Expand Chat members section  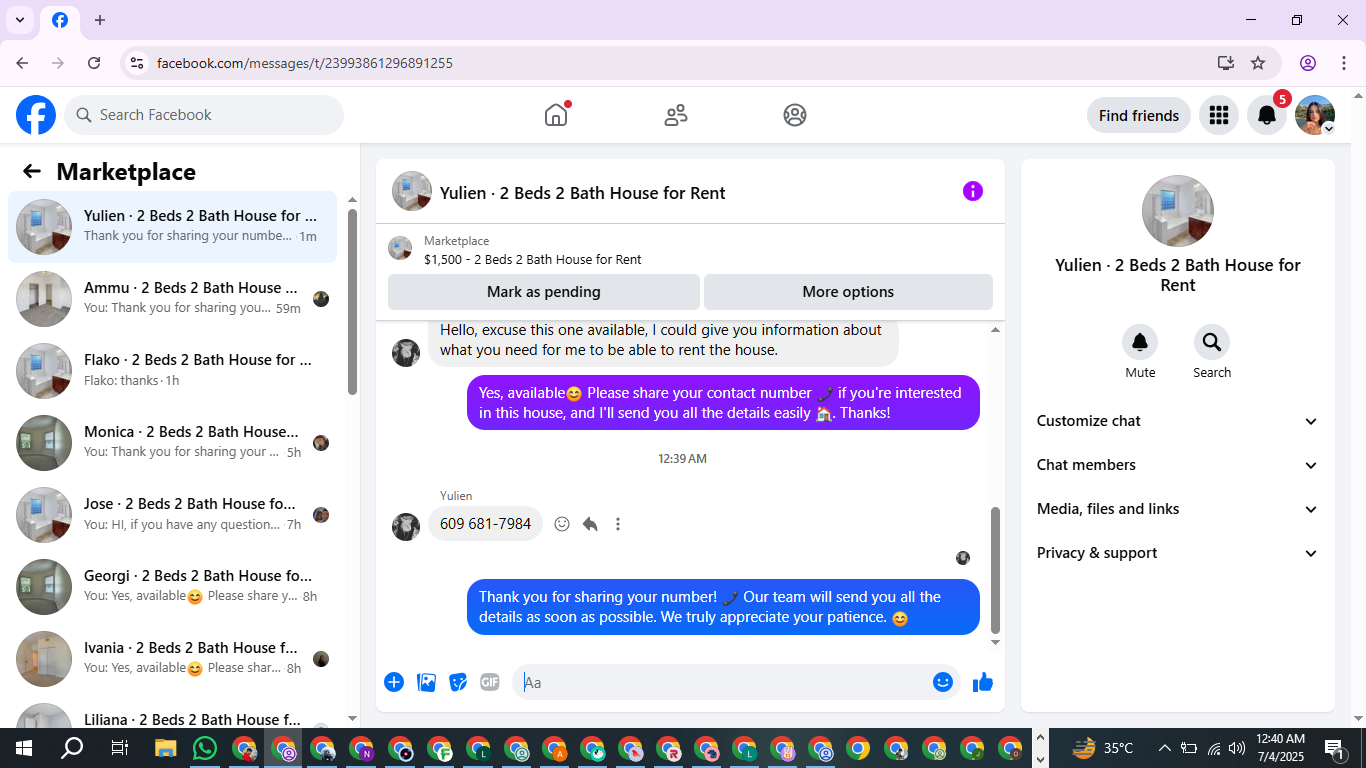[1178, 465]
